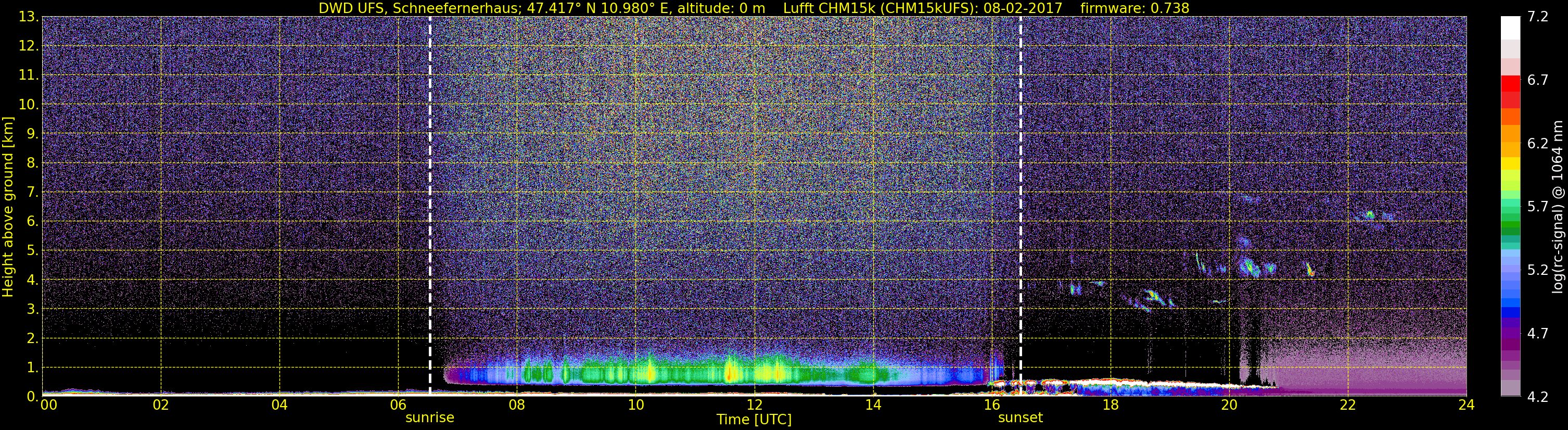This screenshot has width=1568, height=430.
Task: Click 'Lufft CHM15k (CHM15kUFS): 08-02-2017' in the title
Action: [x=923, y=8]
